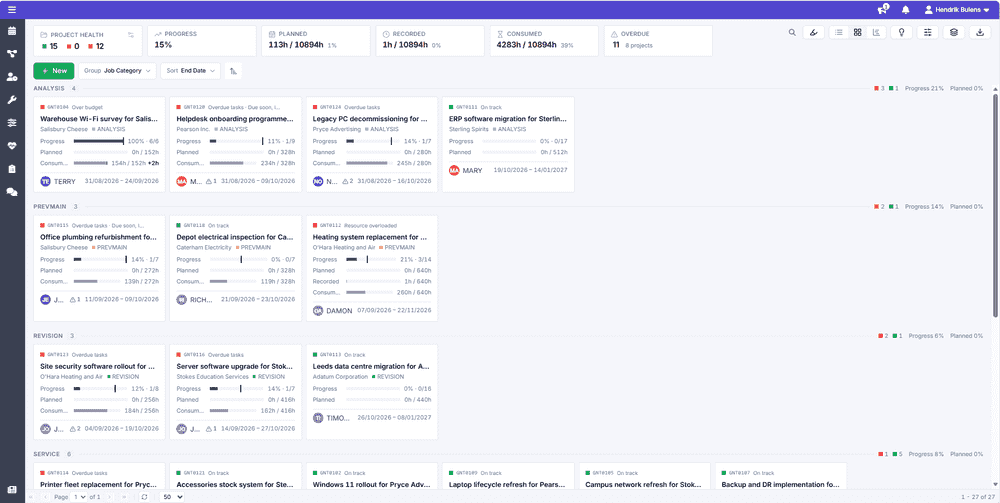1000x503 pixels.
Task: Click TERRY avatar on Warehouse Wi-Fi card
Action: [x=45, y=181]
